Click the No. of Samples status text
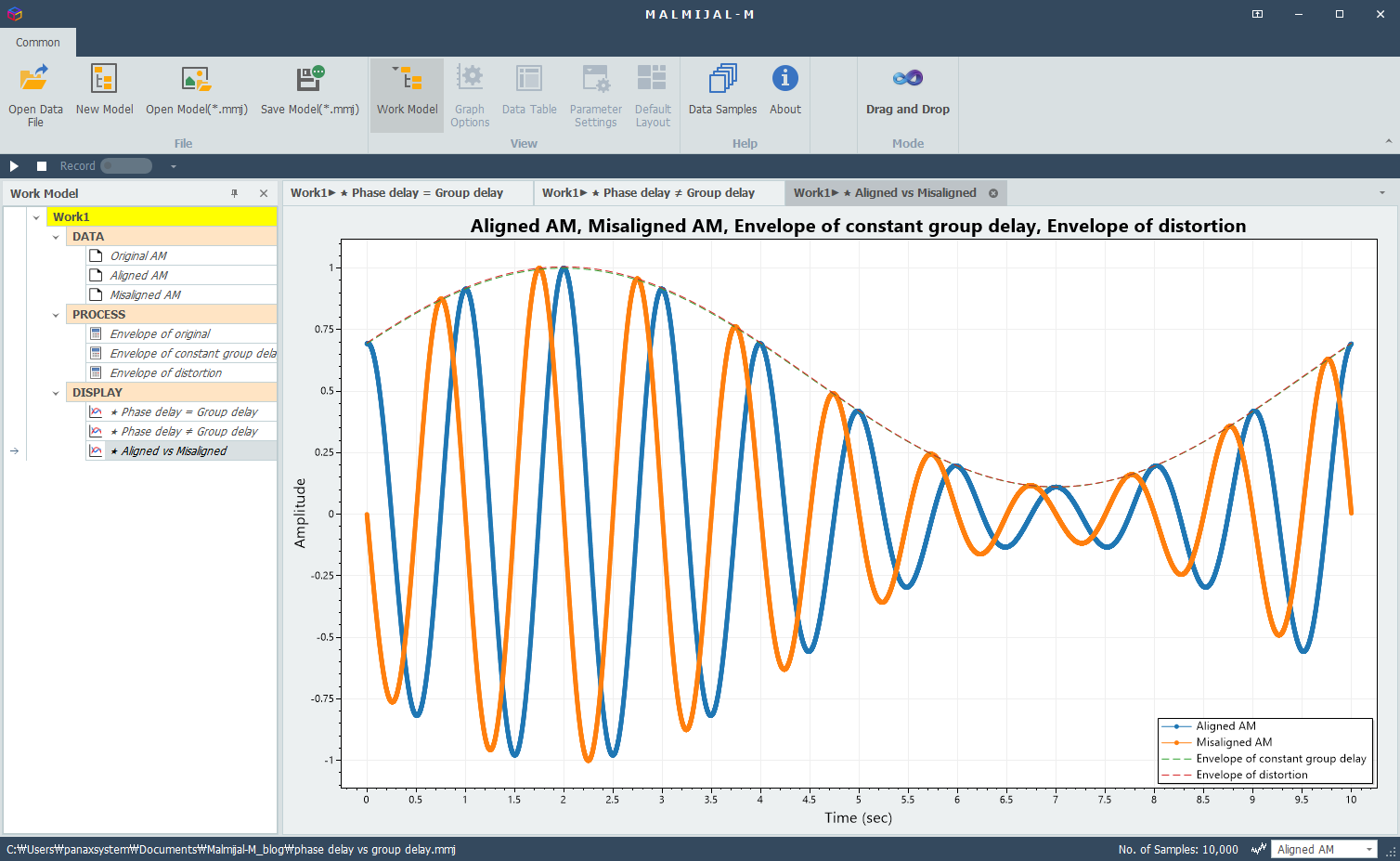The height and width of the screenshot is (861, 1400). (1178, 849)
